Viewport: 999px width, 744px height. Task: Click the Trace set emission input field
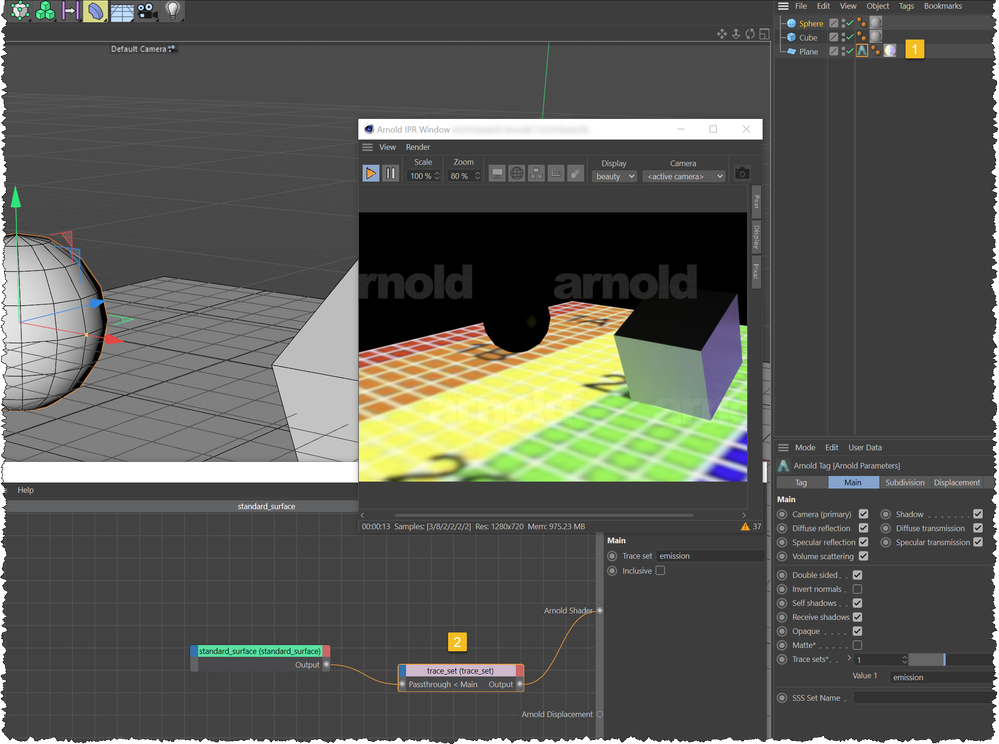[710, 556]
